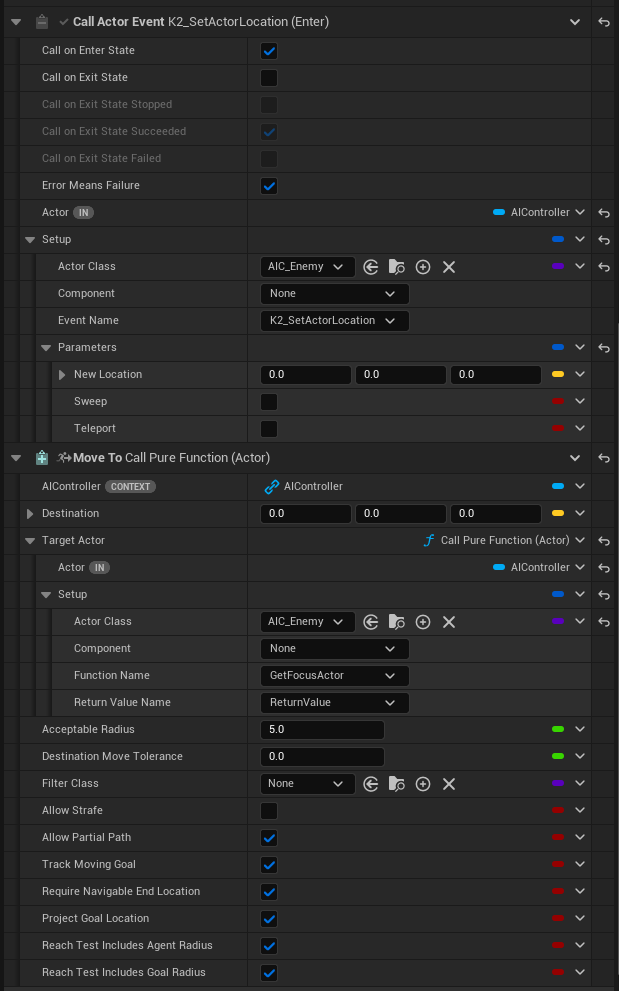Toggle the Call Actor Event enabled checkmark
The image size is (619, 991).
point(64,22)
